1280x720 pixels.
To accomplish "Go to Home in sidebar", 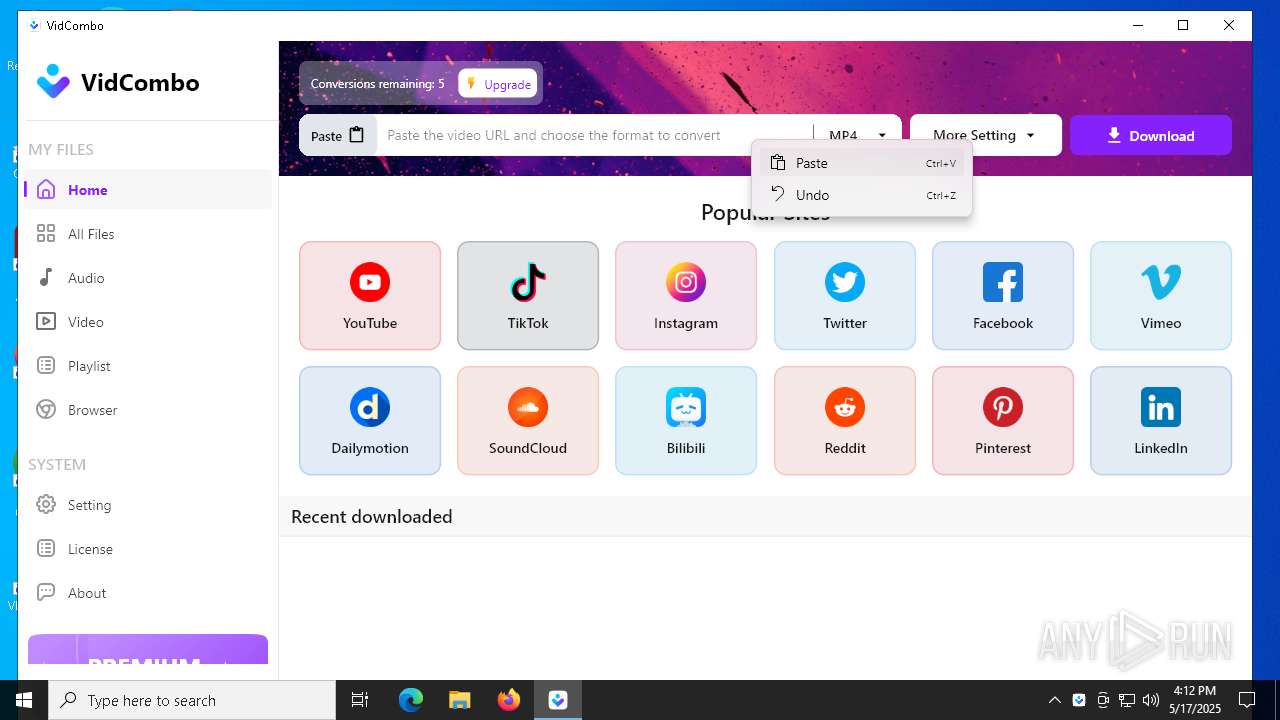I will [148, 190].
